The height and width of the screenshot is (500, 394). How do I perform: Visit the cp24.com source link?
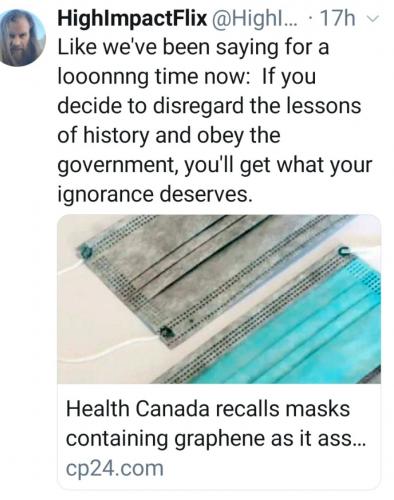point(115,468)
